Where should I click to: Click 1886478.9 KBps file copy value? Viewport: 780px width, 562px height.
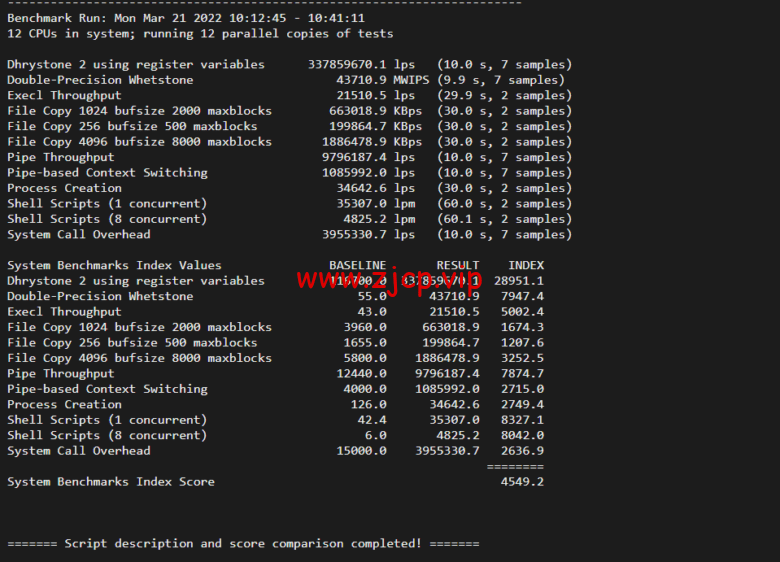pos(372,142)
